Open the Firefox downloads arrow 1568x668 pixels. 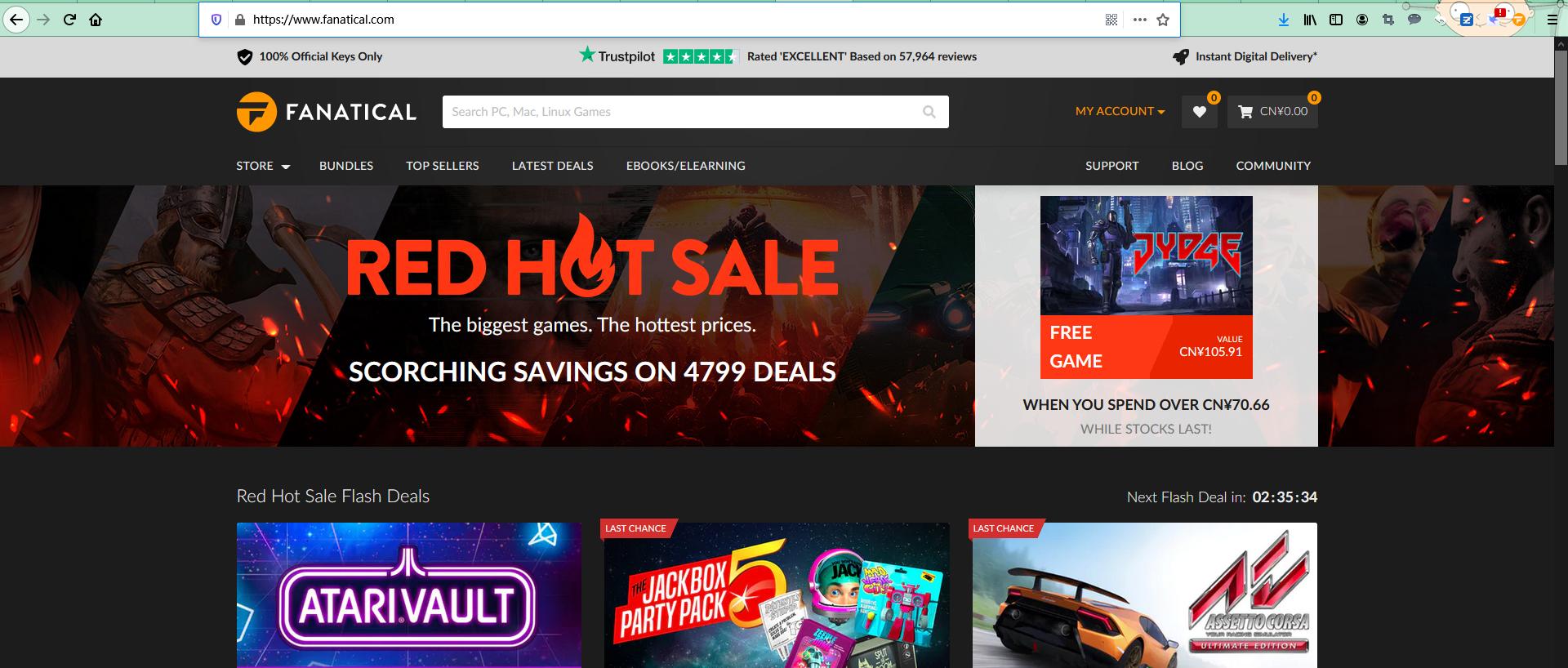(1284, 20)
